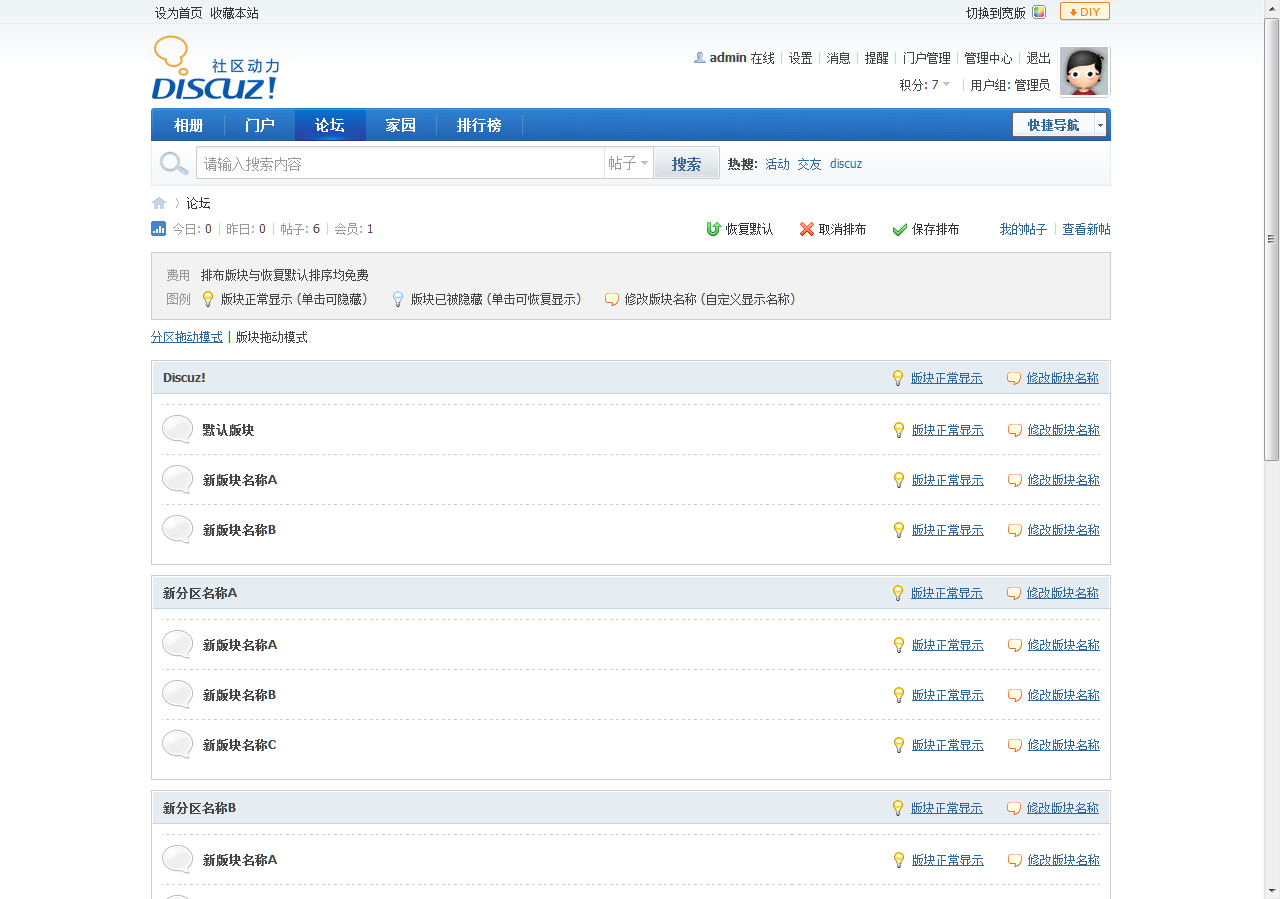Click the 默认版块 speech bubble icon

pos(177,429)
